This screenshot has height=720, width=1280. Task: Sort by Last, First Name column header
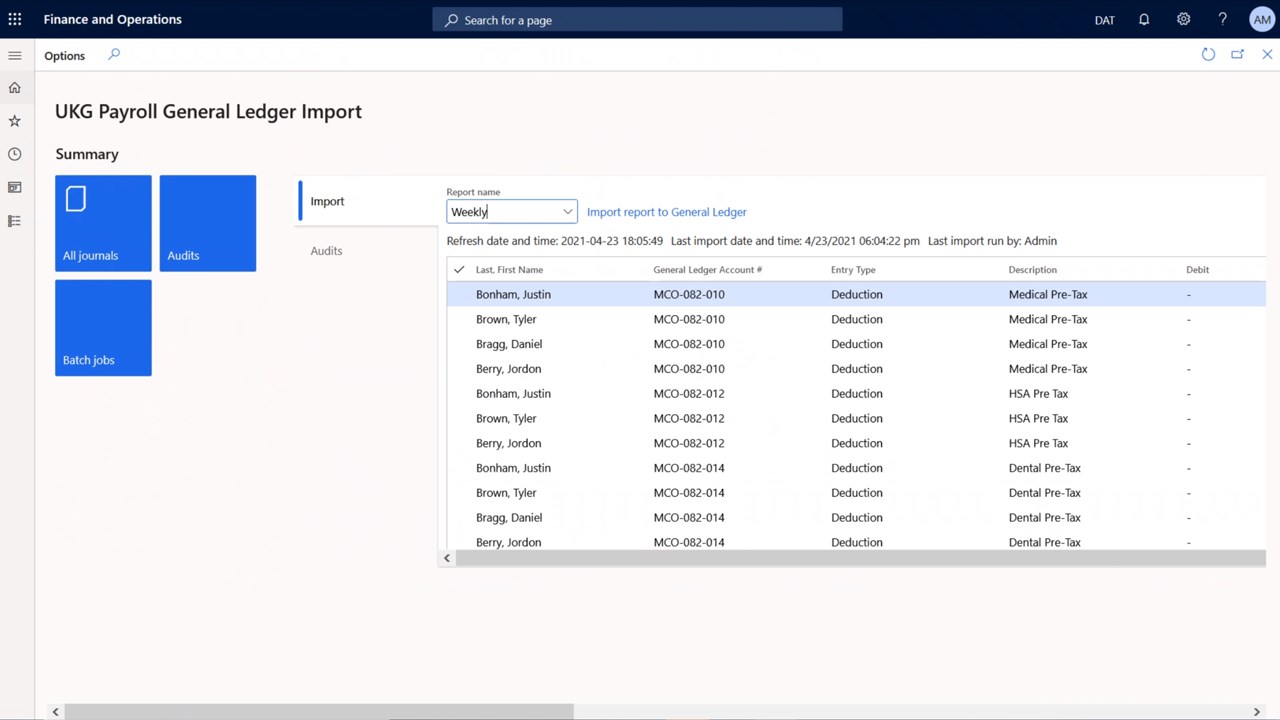(509, 270)
